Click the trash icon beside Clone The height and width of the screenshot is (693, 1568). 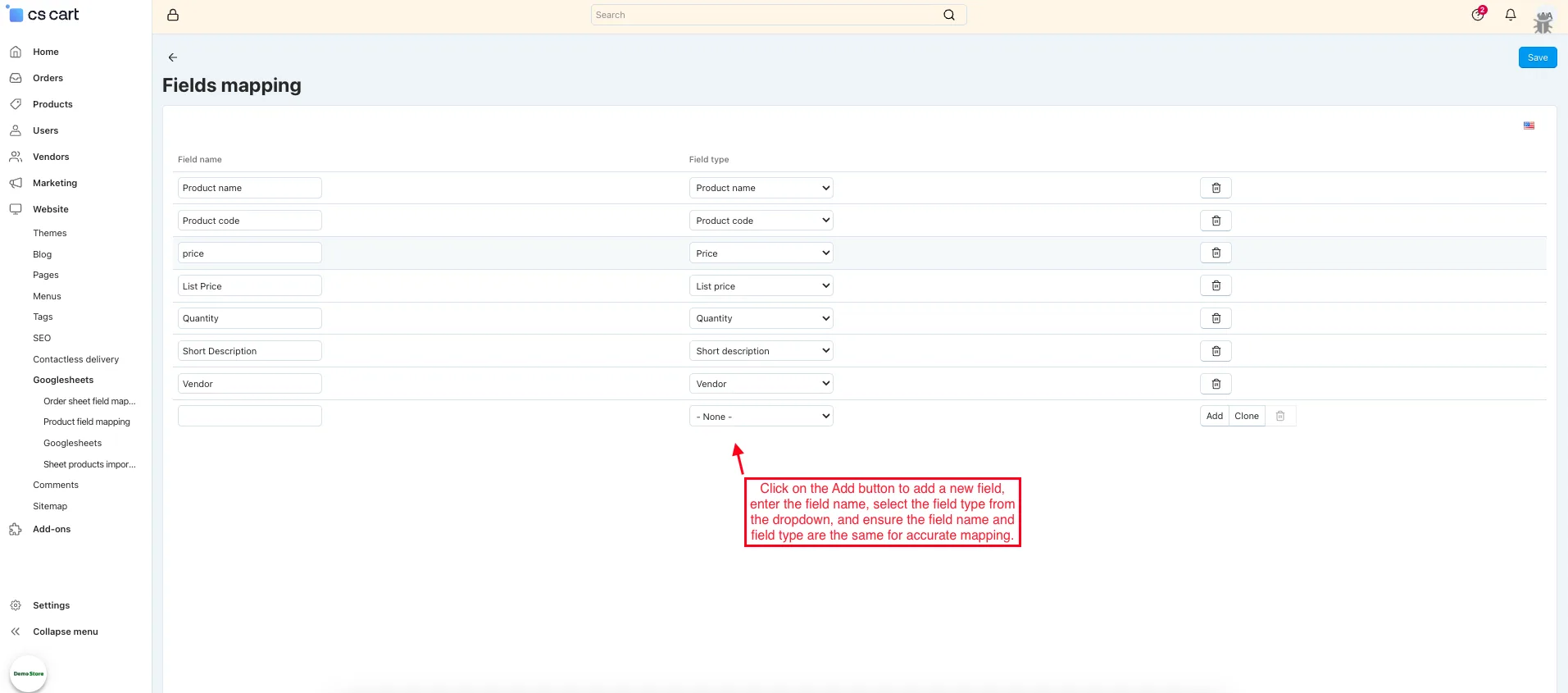tap(1280, 416)
